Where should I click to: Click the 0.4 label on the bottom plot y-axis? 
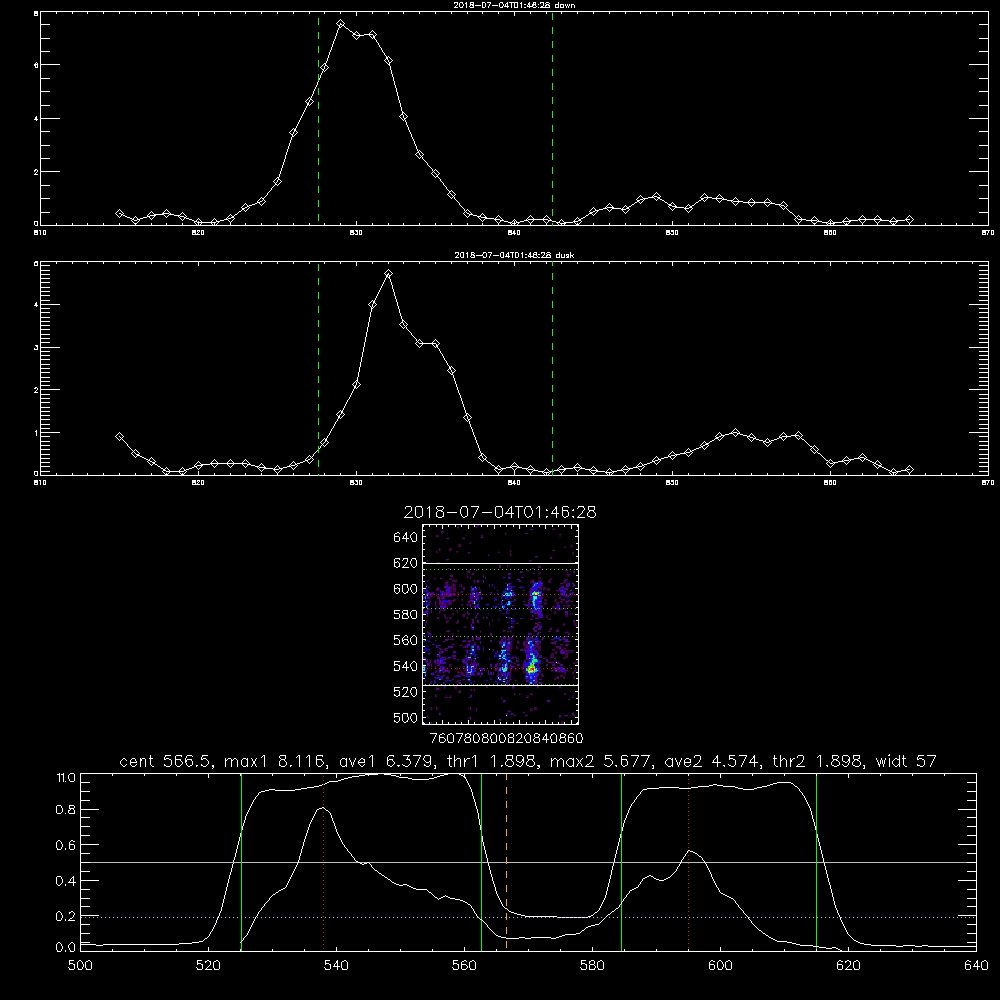click(66, 881)
